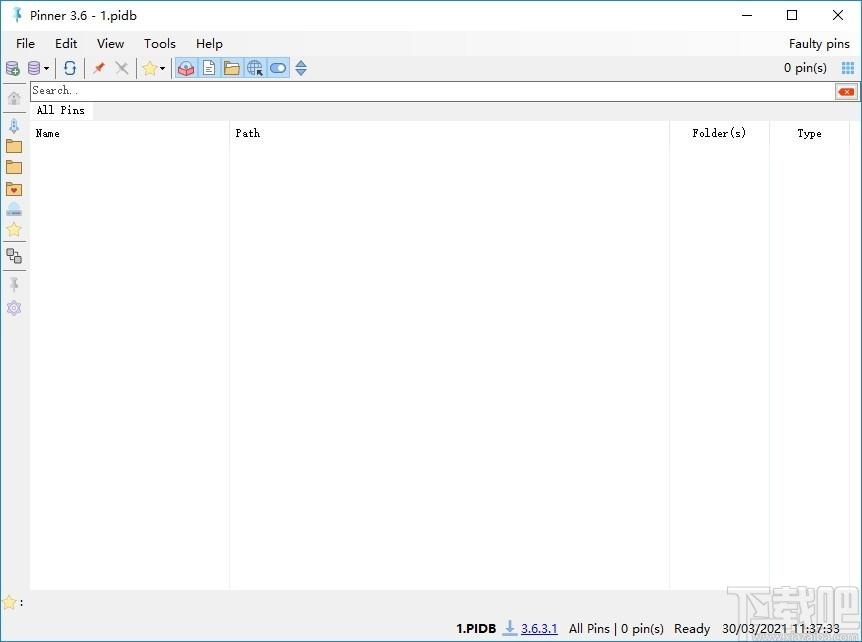Image resolution: width=862 pixels, height=642 pixels.
Task: Click the grid view icon beside pin count
Action: coord(848,68)
